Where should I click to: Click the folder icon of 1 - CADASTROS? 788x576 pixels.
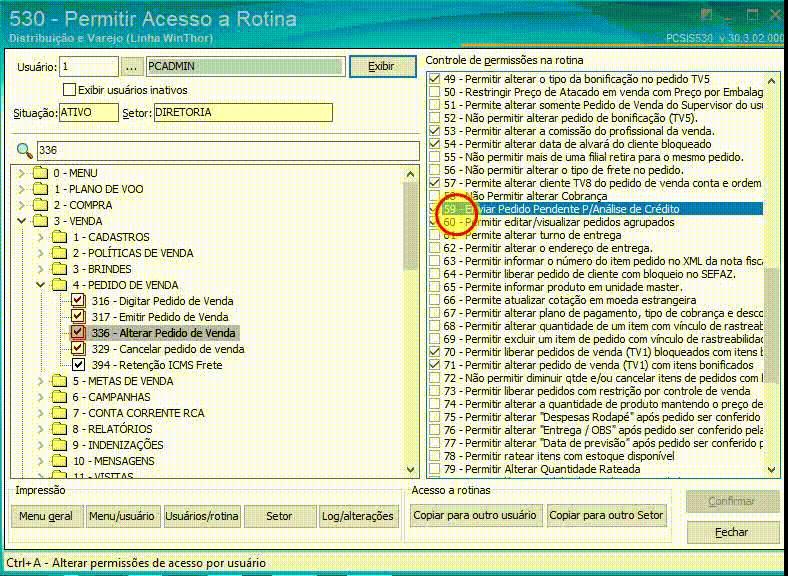tap(59, 237)
